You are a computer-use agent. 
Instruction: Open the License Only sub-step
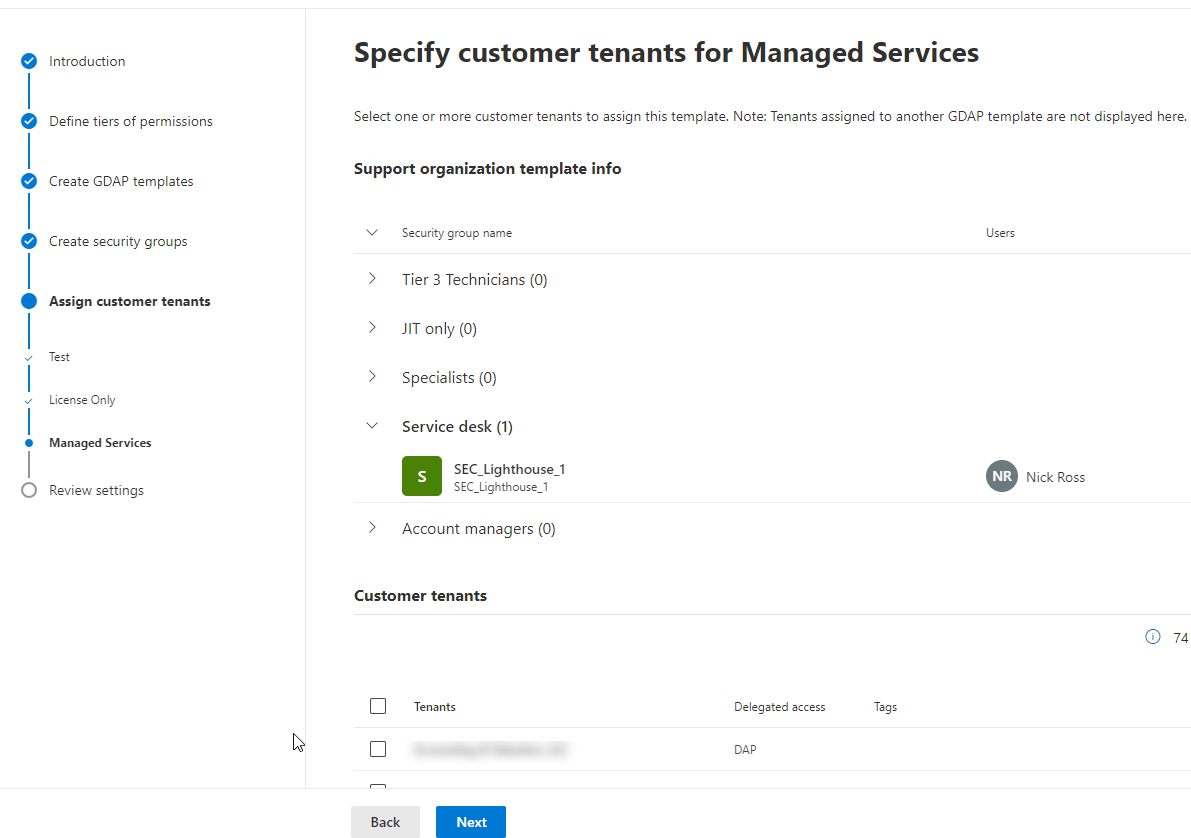click(x=82, y=400)
